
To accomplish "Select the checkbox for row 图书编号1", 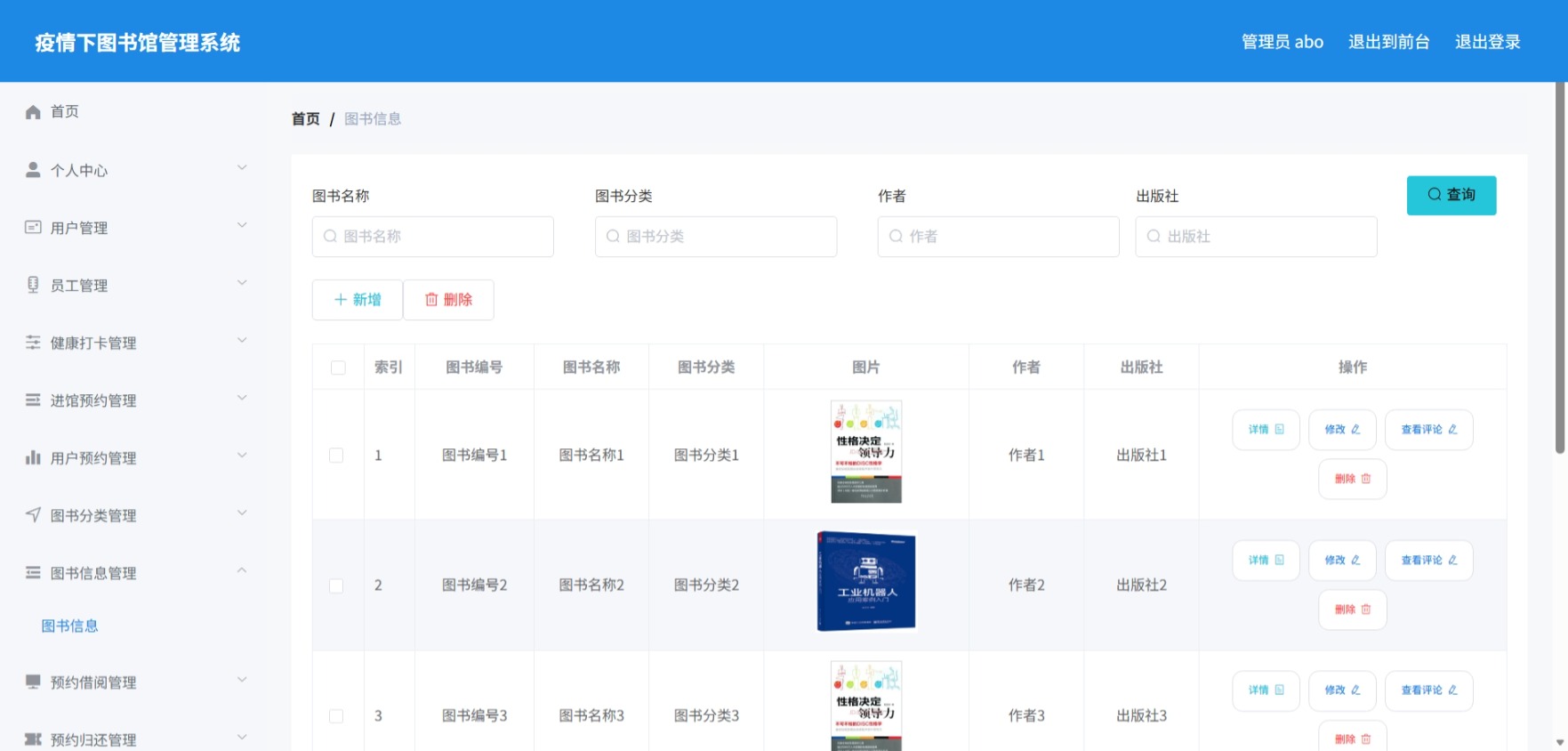I will tap(336, 456).
